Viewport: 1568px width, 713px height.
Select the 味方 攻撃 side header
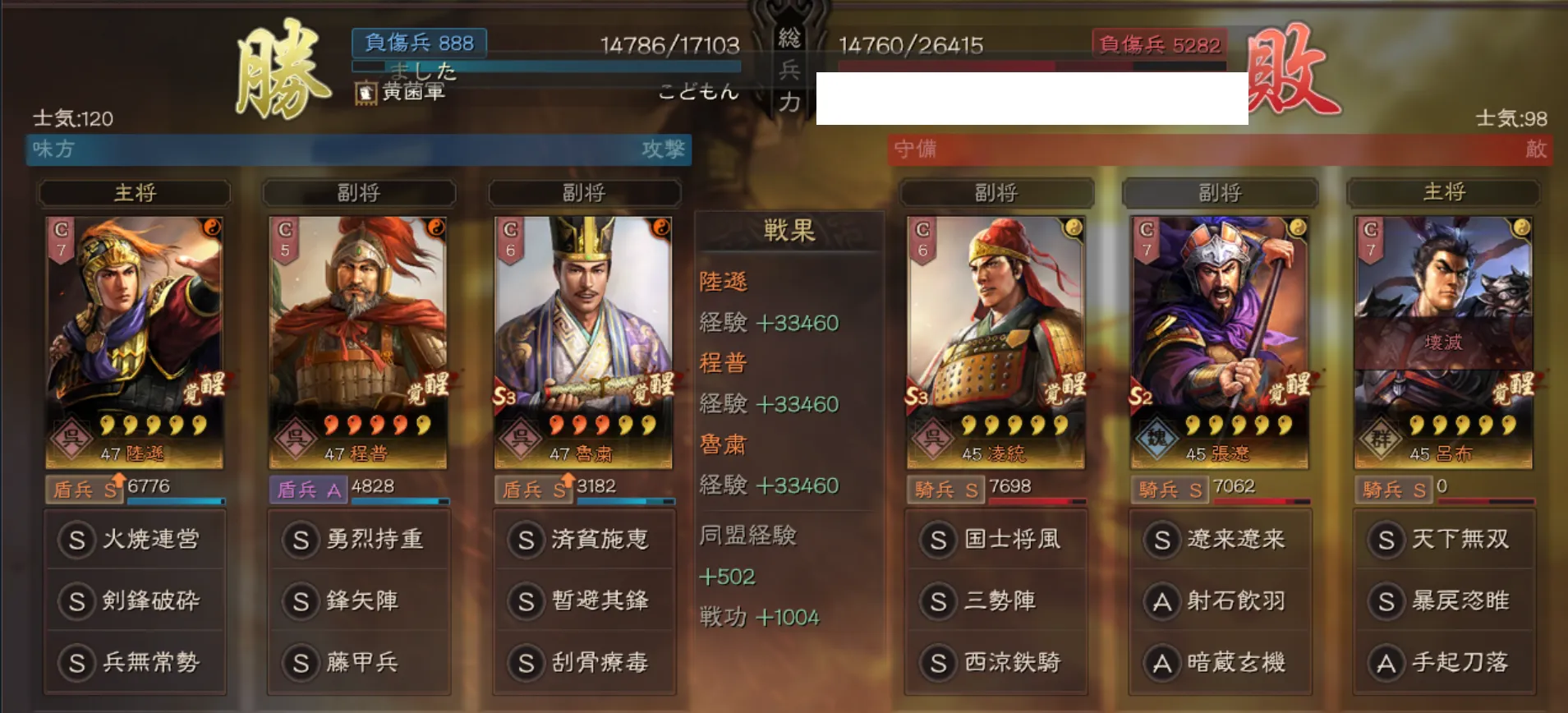pyautogui.click(x=359, y=149)
